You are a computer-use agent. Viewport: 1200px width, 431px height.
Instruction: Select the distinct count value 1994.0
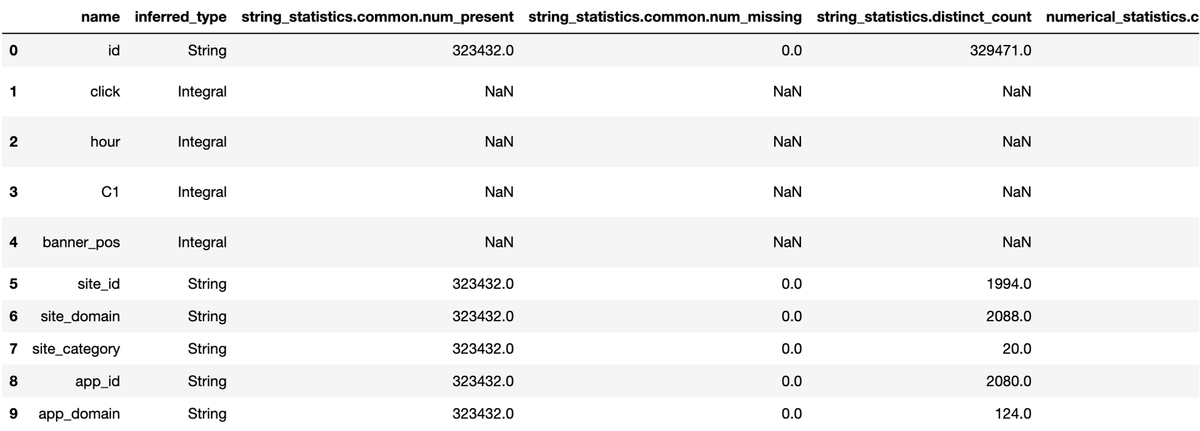pyautogui.click(x=1007, y=284)
